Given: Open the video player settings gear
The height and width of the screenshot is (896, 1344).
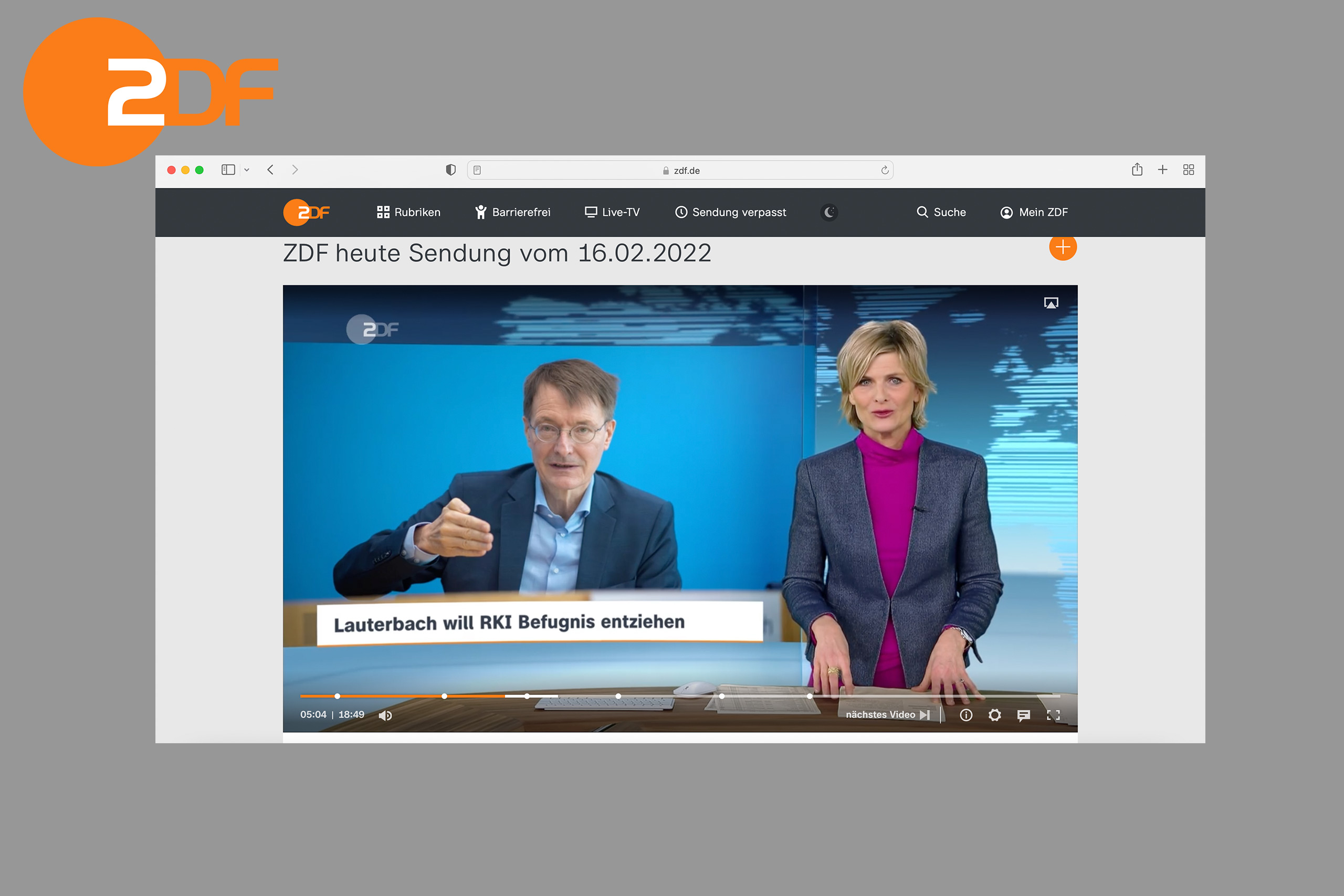Looking at the screenshot, I should 994,715.
